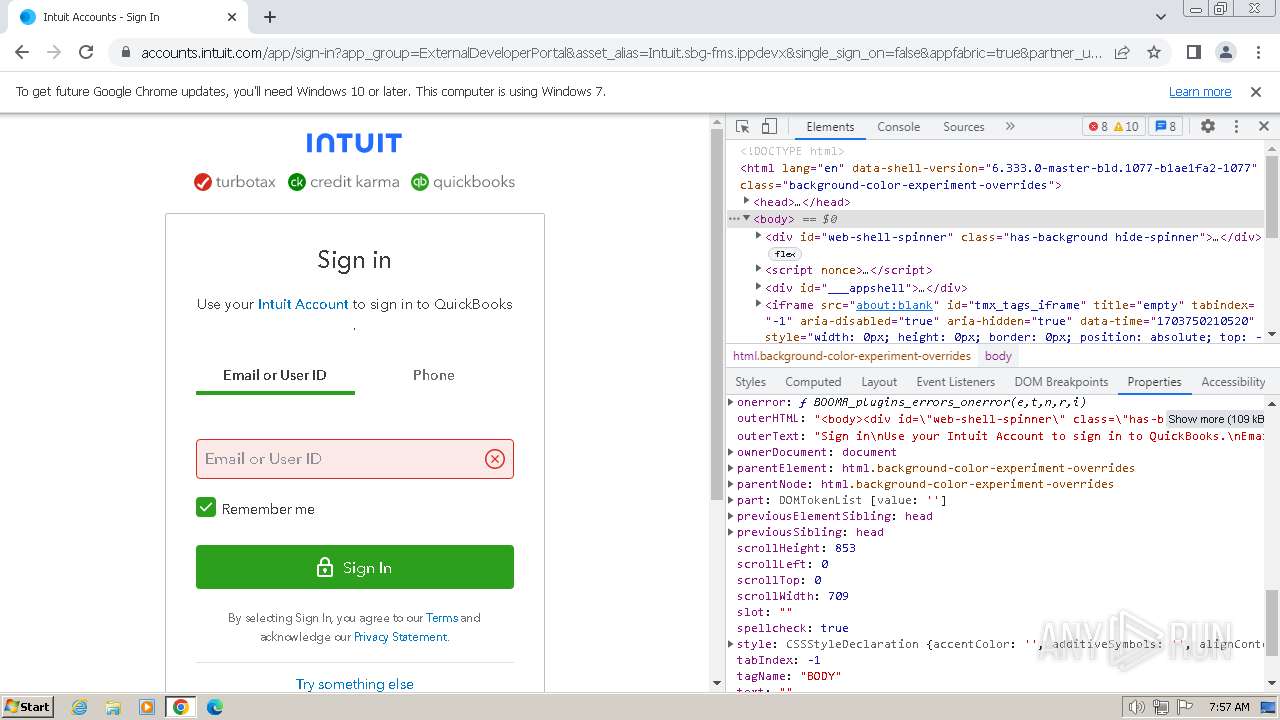Screen dimensions: 1280x720
Task: Open the 8 issues badge
Action: 1165,127
